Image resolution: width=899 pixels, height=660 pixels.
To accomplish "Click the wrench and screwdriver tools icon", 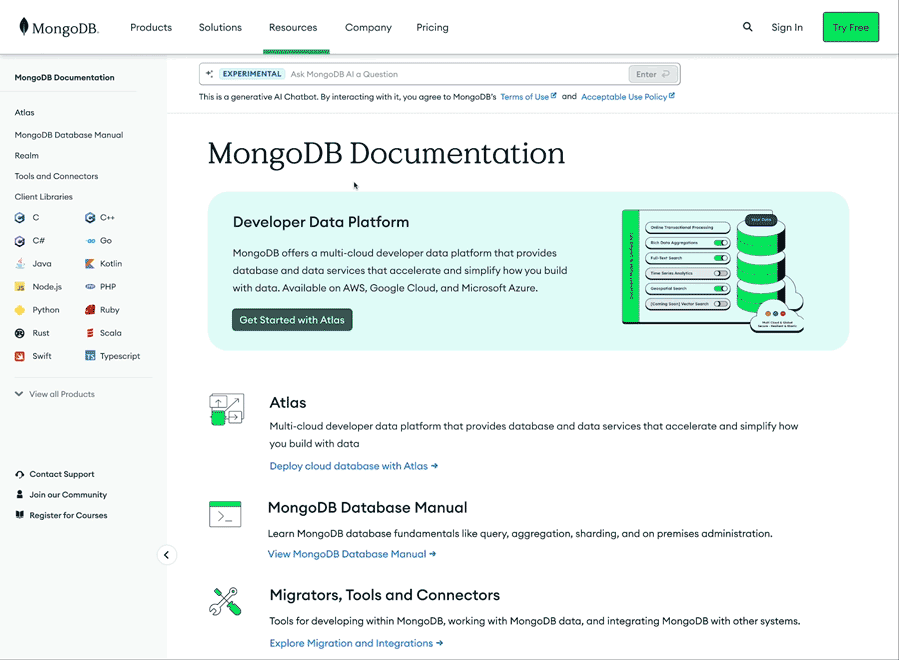I will pos(225,602).
